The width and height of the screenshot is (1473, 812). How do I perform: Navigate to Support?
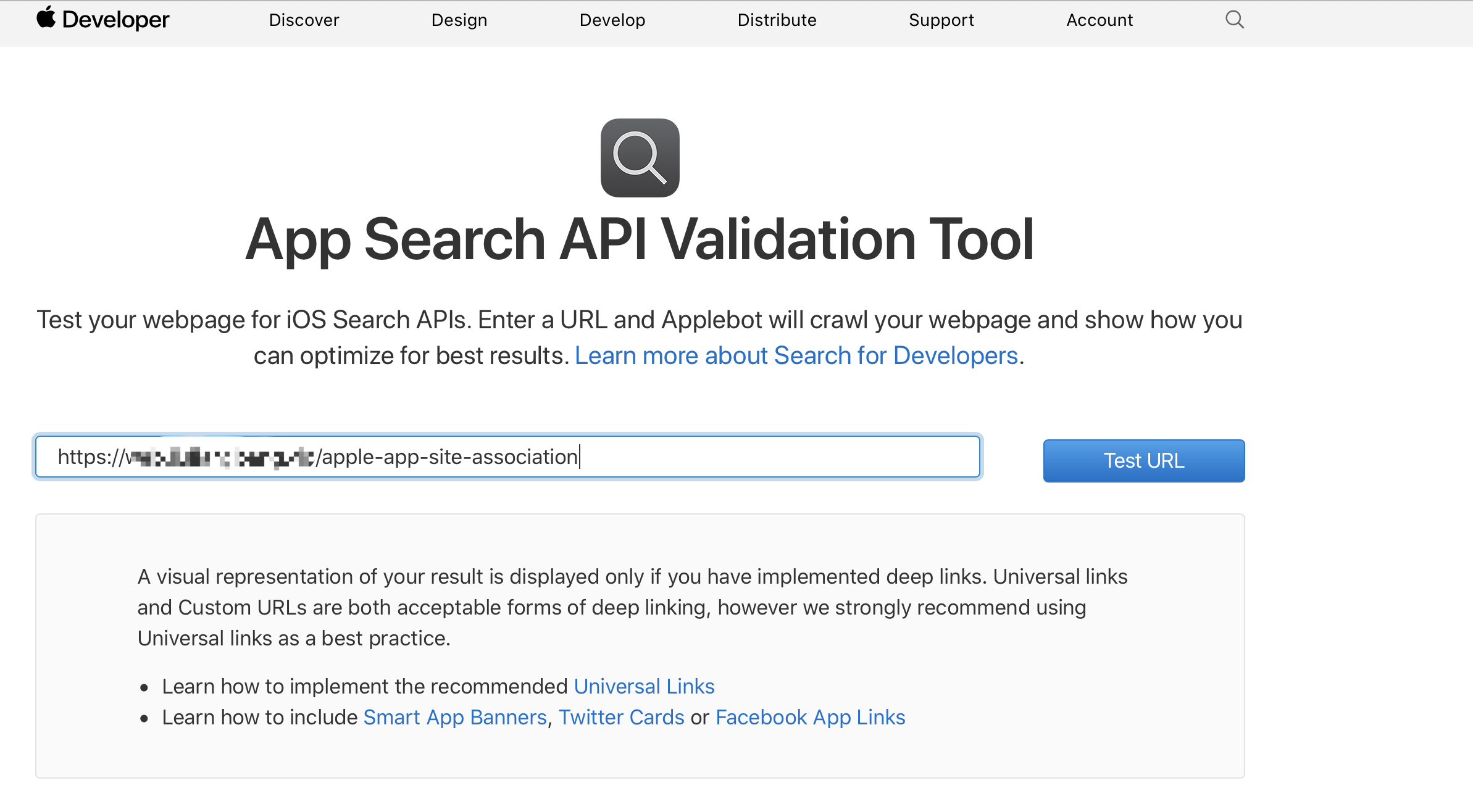[x=941, y=20]
